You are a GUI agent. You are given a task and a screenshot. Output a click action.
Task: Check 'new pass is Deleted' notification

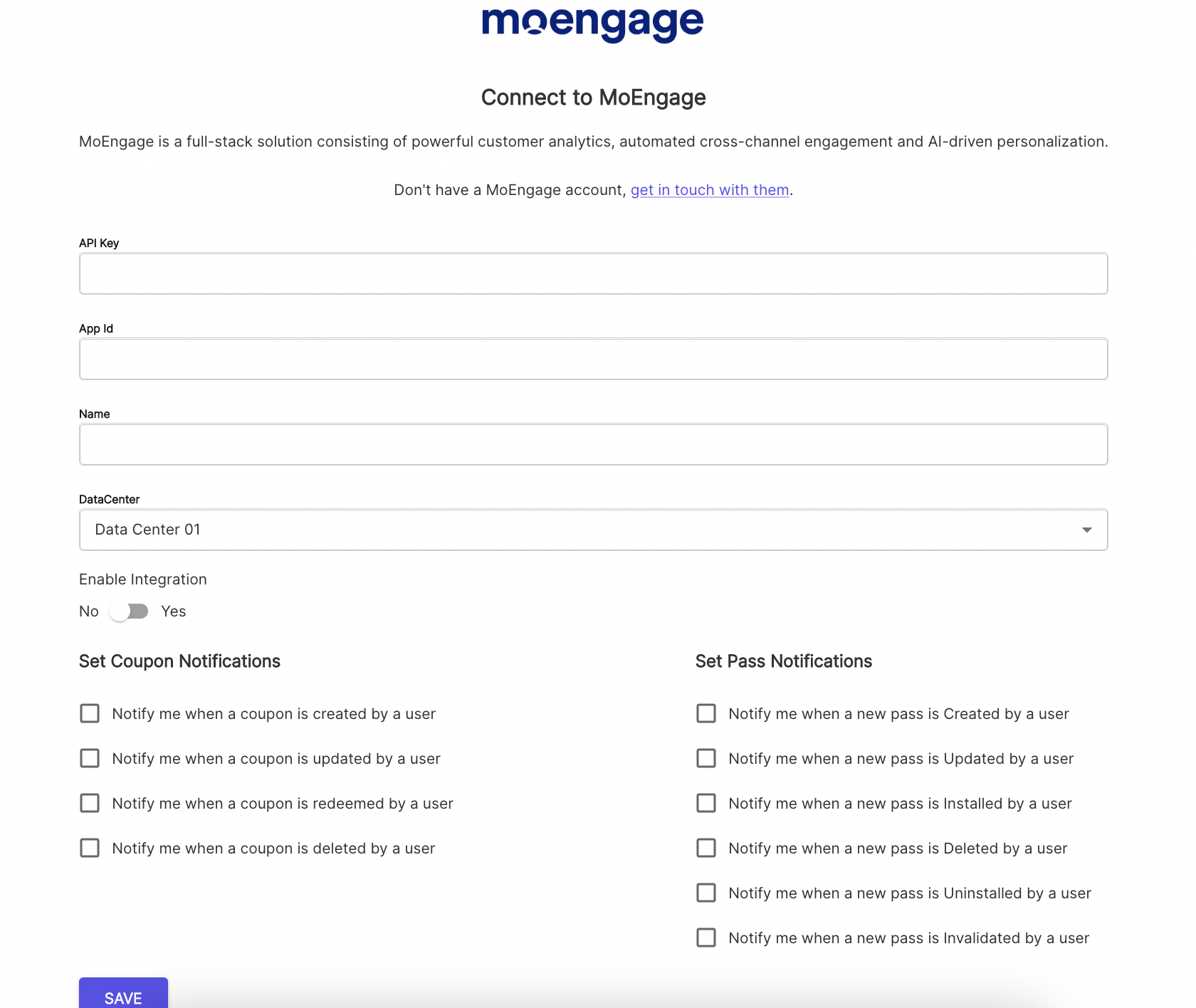tap(706, 848)
